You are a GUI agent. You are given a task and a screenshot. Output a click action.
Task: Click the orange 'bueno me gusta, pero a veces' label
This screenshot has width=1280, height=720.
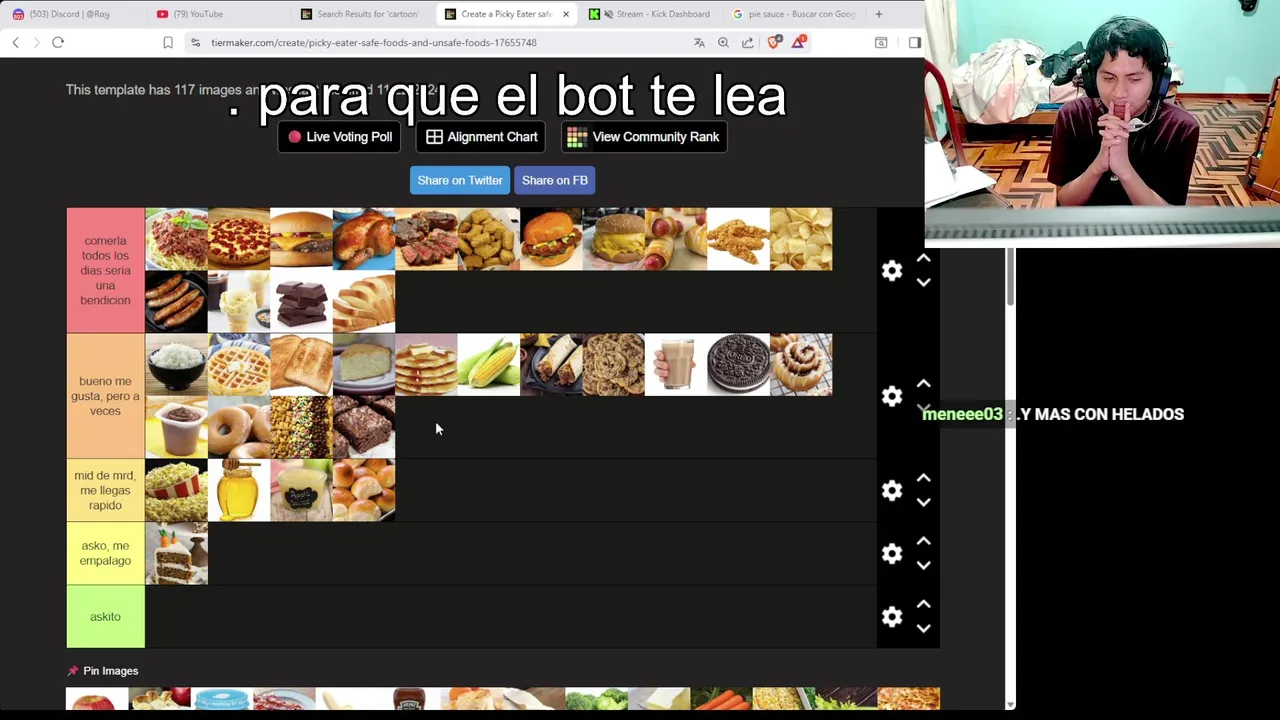105,396
